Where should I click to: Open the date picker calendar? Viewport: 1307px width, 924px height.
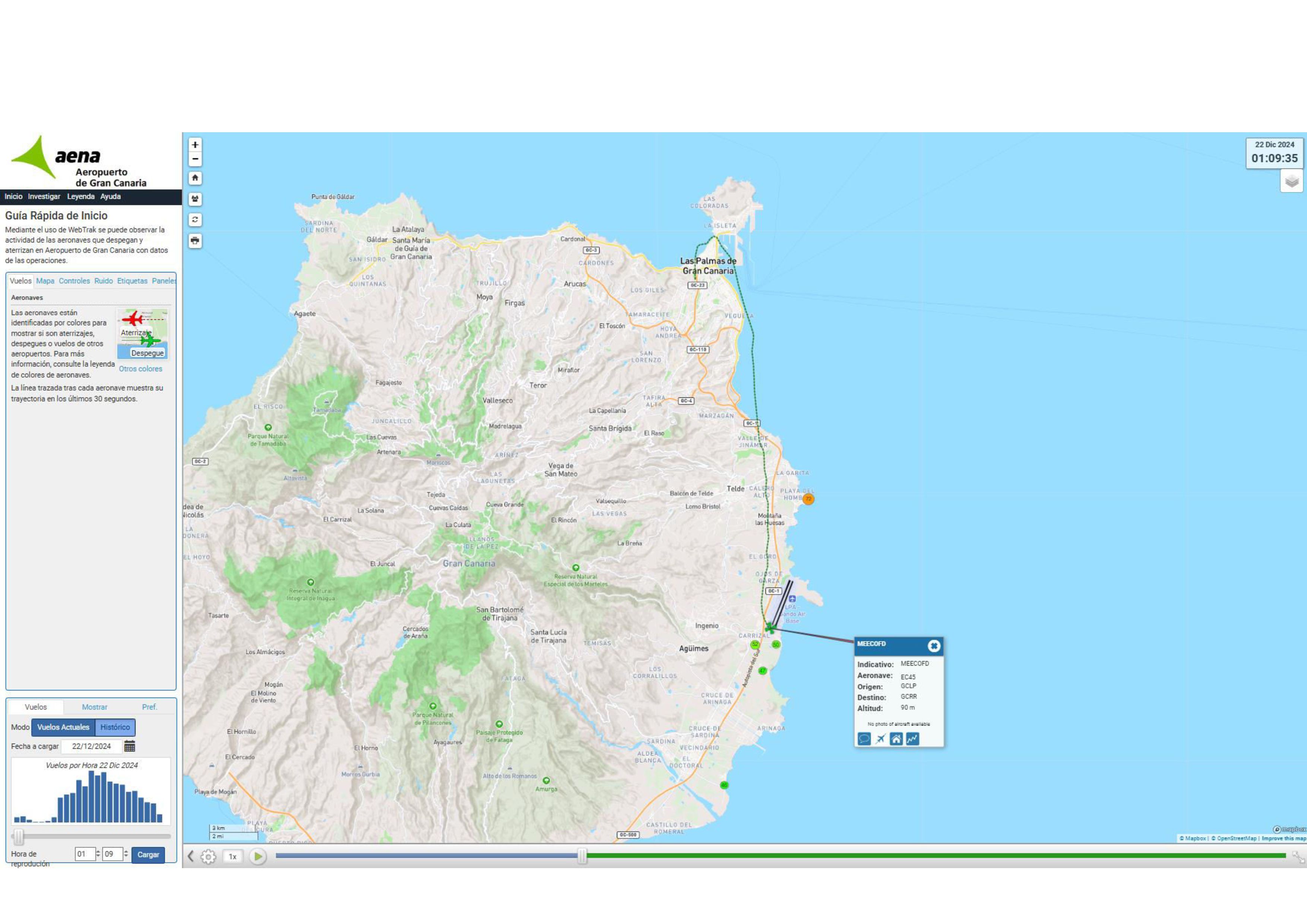129,746
